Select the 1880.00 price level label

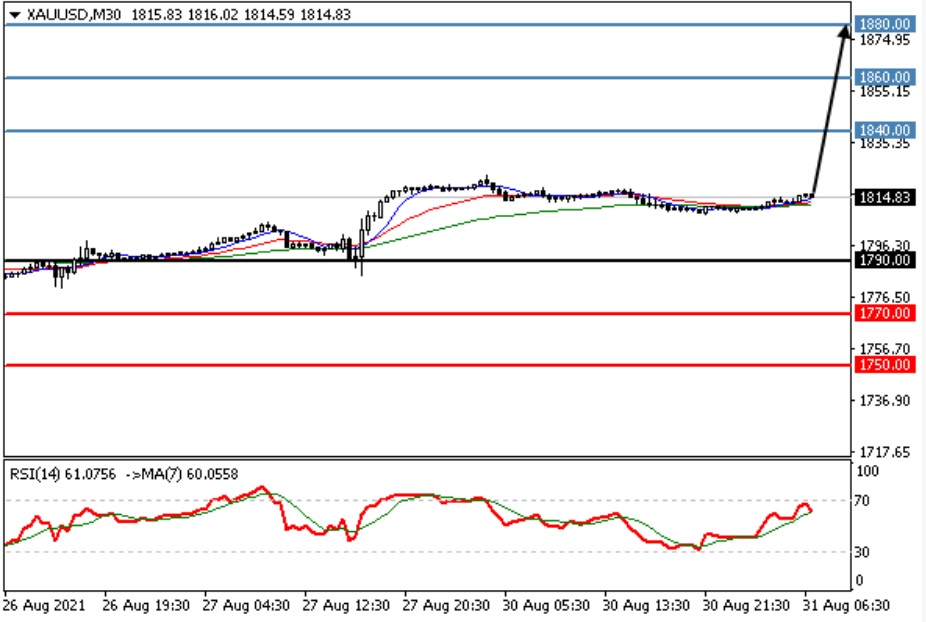(885, 24)
